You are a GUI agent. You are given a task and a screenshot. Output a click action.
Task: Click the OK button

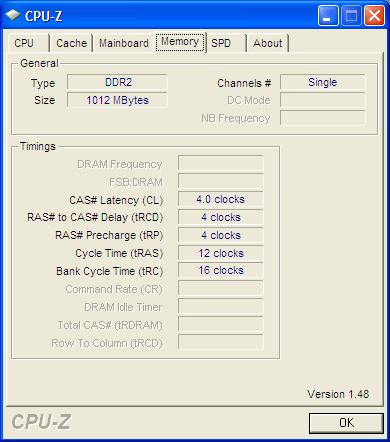(x=346, y=423)
